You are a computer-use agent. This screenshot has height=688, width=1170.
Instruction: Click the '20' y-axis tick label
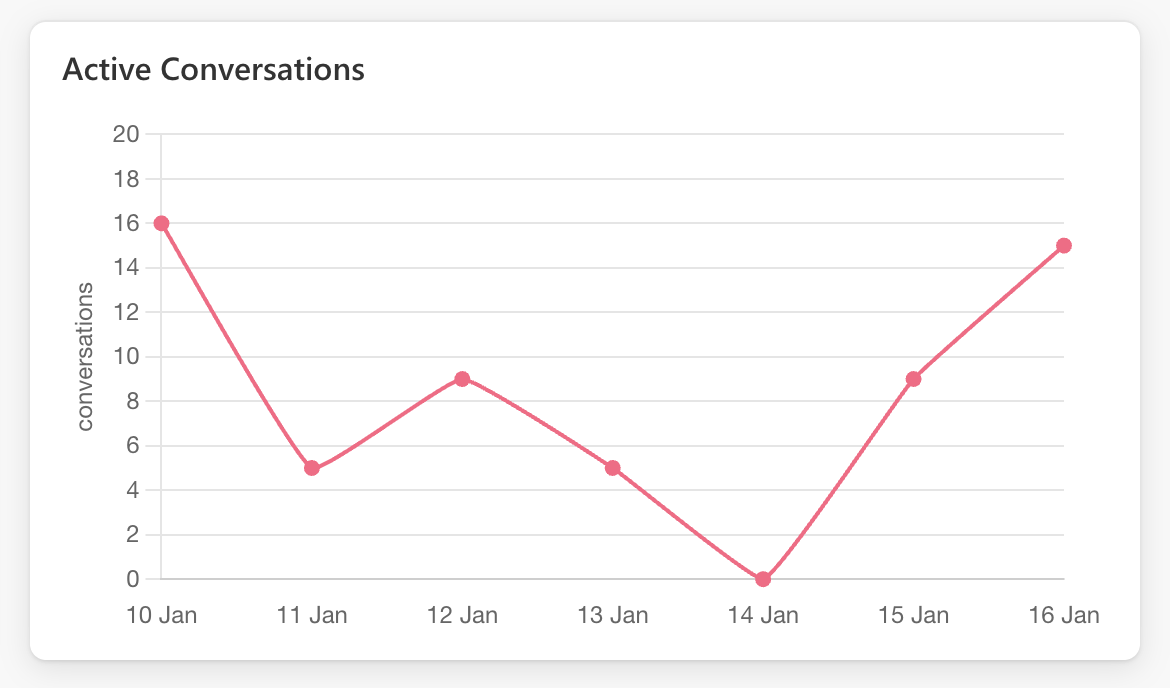pos(128,134)
